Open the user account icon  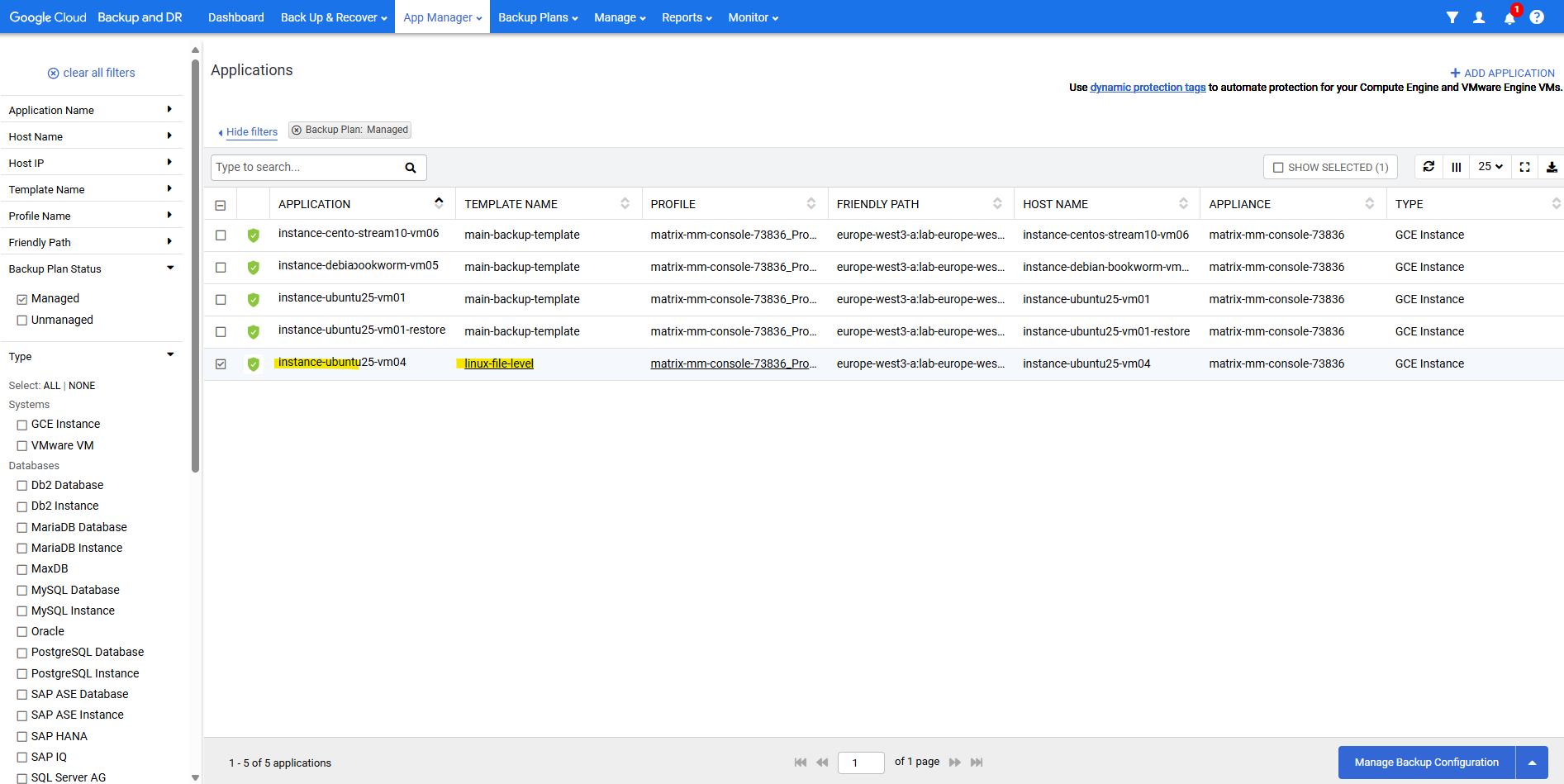coord(1479,17)
